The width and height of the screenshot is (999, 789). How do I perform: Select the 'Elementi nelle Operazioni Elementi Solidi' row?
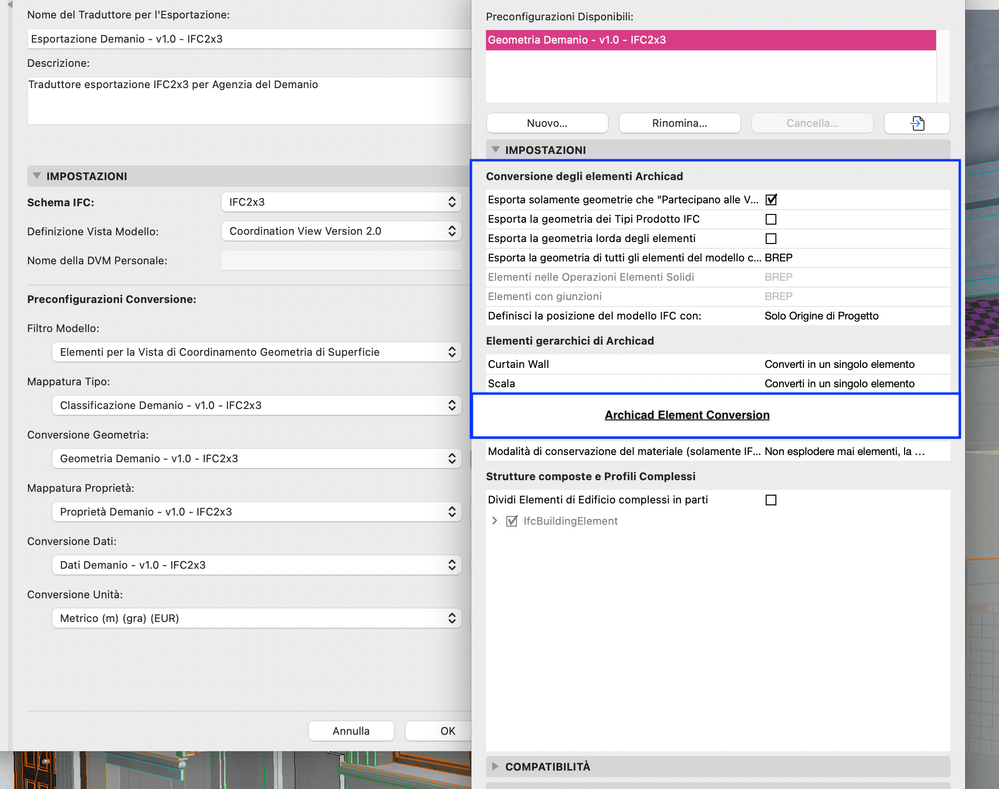pos(718,277)
